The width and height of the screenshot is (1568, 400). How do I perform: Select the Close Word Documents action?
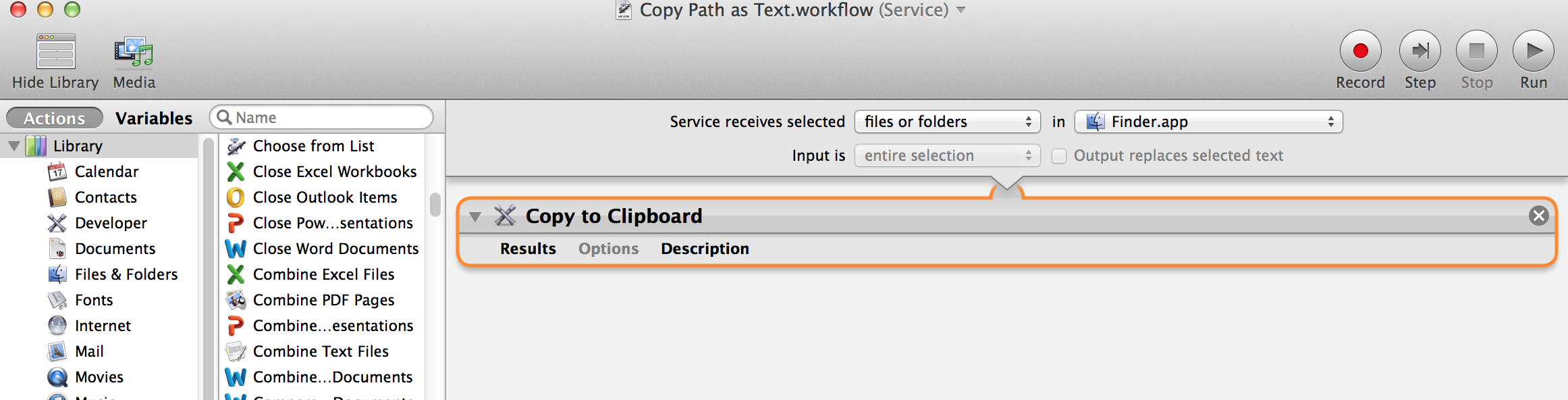coord(335,249)
